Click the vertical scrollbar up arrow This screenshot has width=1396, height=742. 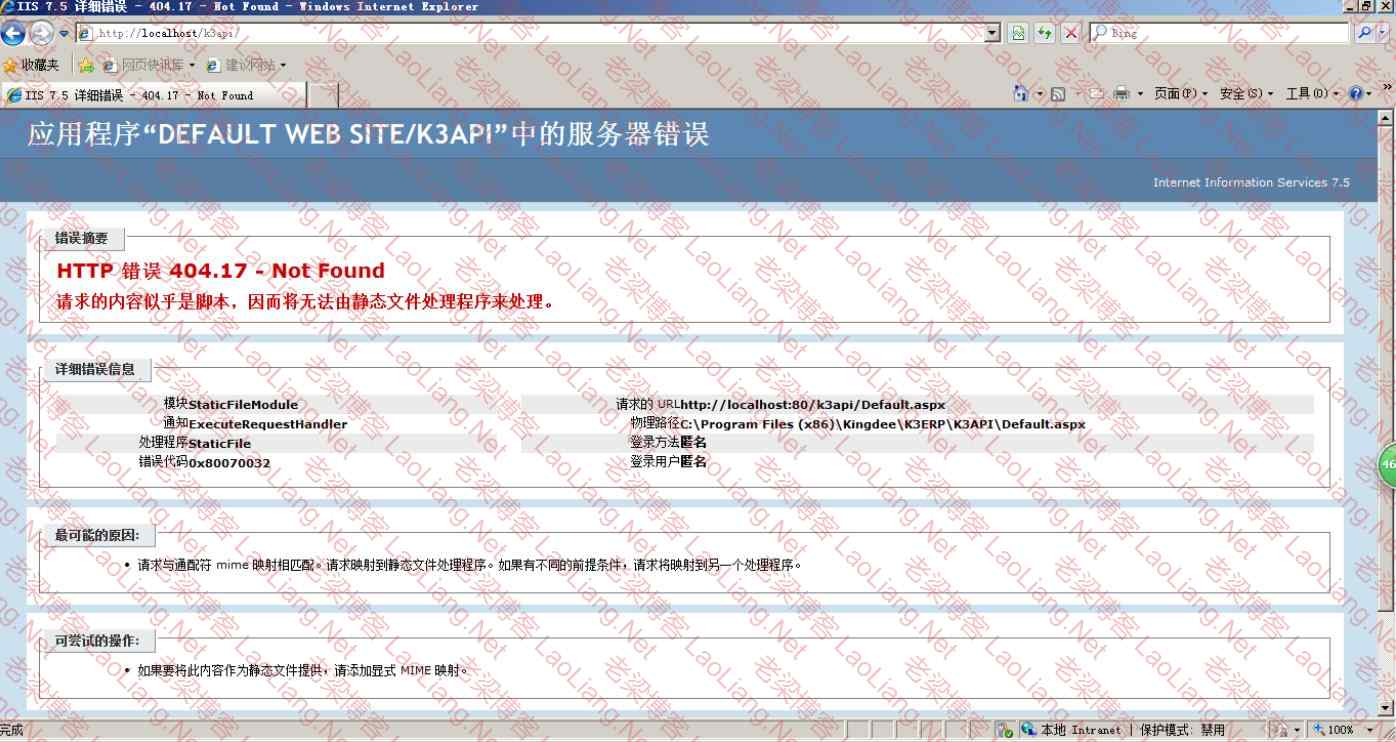[x=1386, y=118]
